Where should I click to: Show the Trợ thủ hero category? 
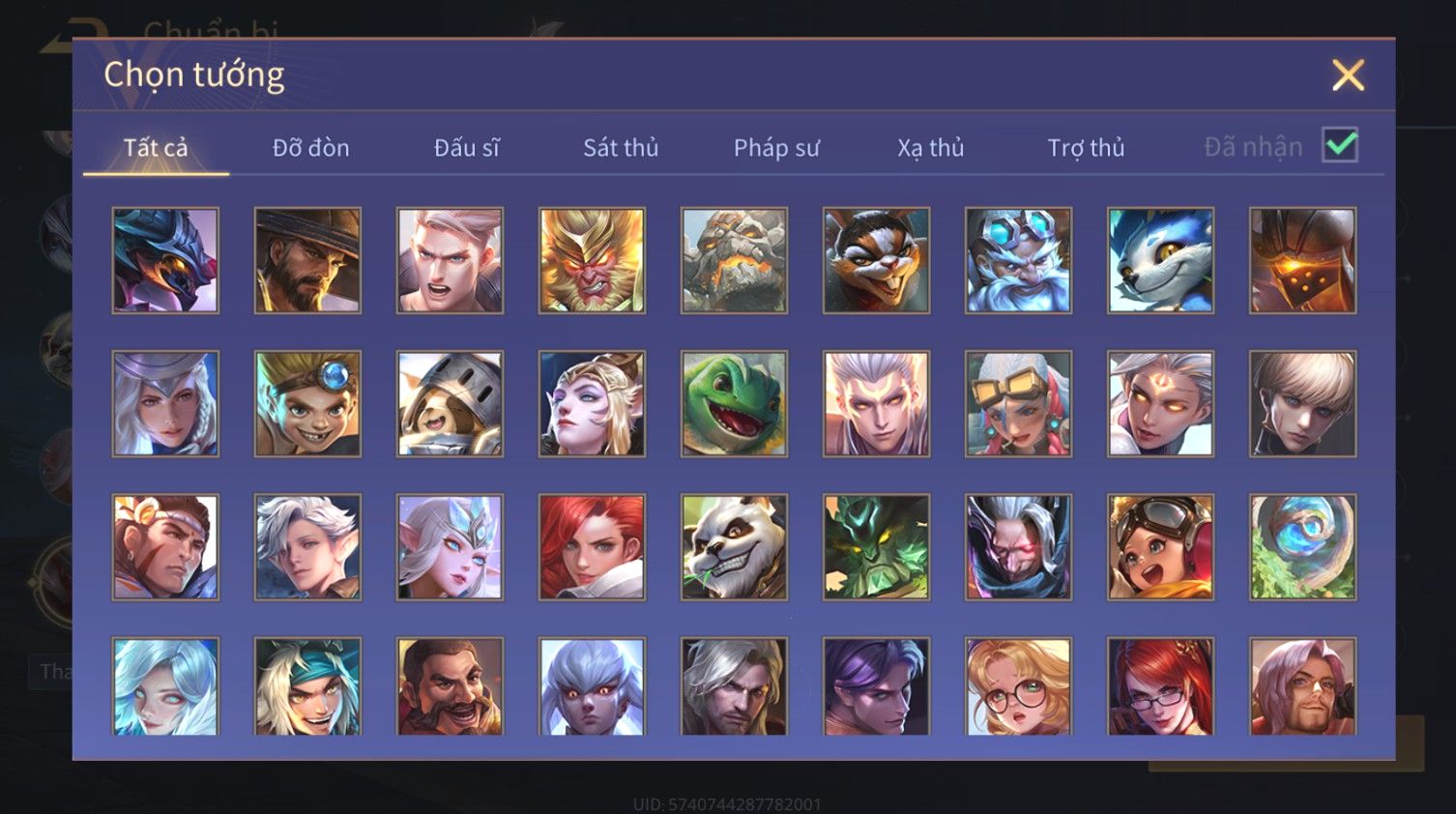[x=1086, y=148]
